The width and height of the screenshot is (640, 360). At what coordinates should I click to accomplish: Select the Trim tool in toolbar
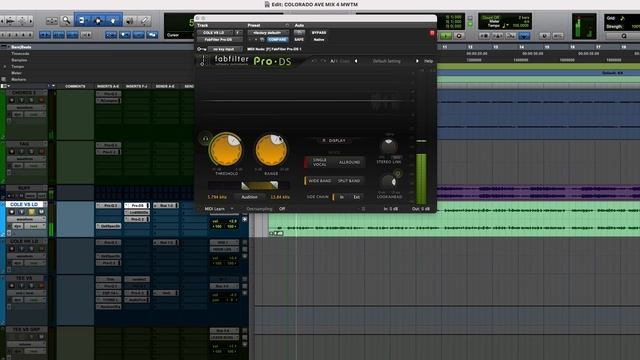click(82, 20)
